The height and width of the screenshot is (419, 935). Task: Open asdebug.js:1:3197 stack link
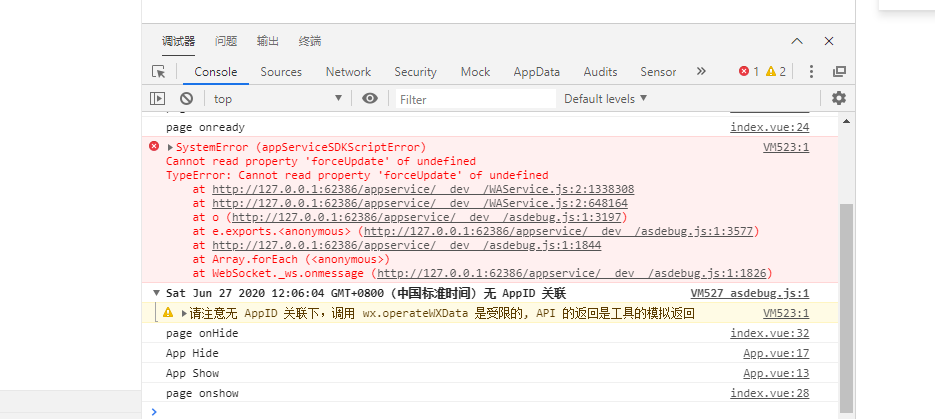coord(426,218)
